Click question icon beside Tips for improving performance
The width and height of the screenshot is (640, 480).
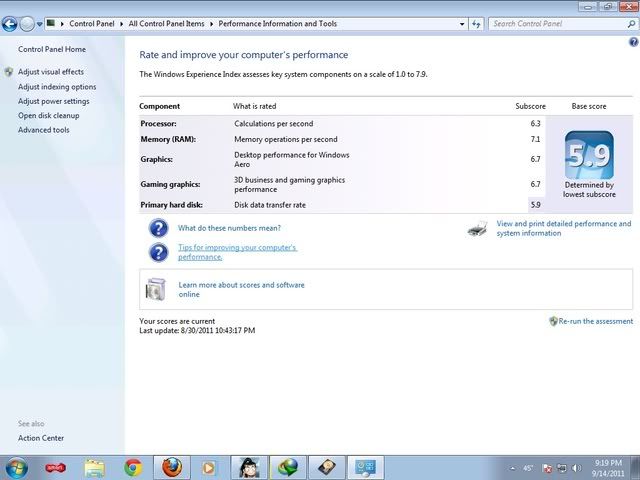(158, 252)
